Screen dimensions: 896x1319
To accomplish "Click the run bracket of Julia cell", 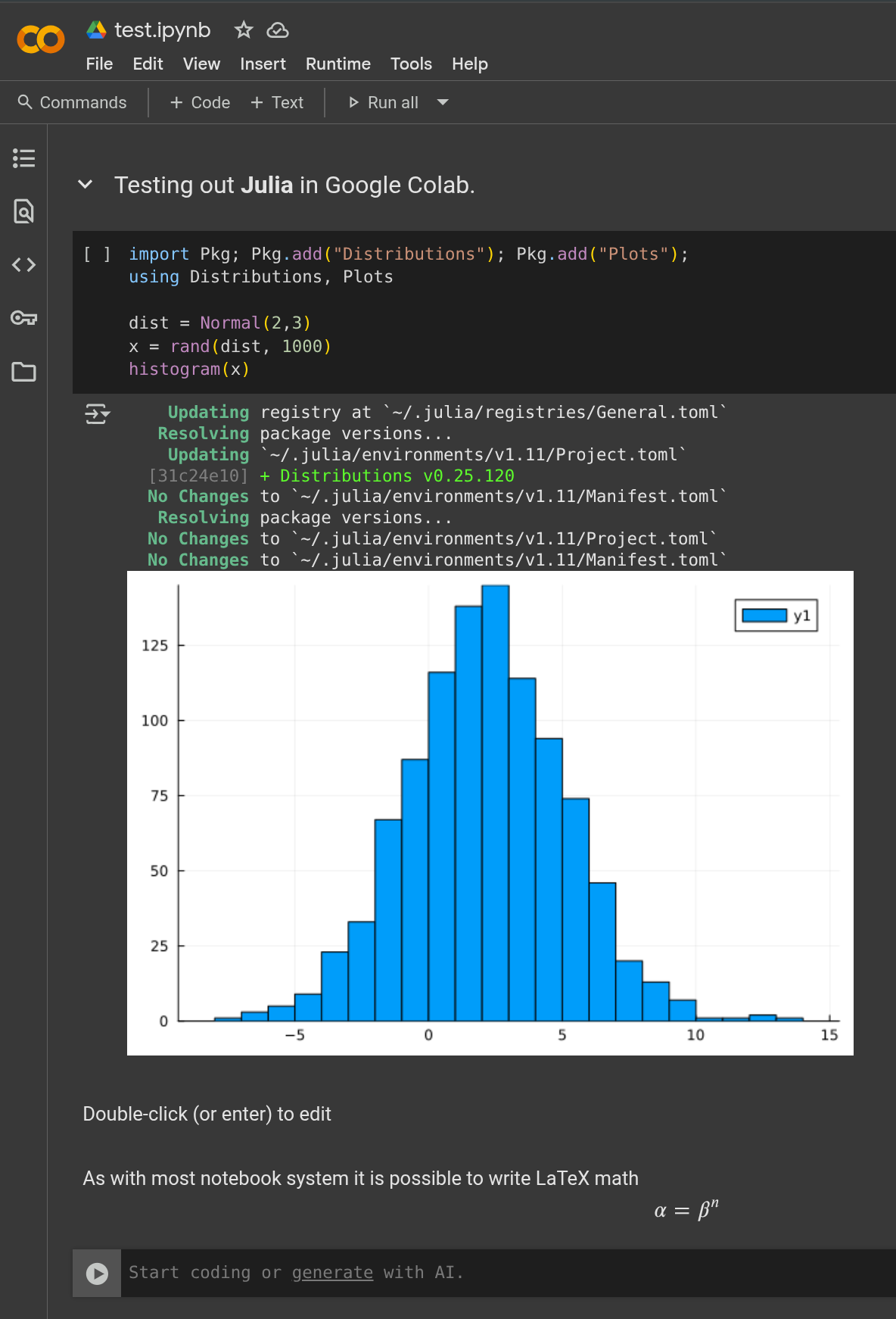I will coord(97,254).
